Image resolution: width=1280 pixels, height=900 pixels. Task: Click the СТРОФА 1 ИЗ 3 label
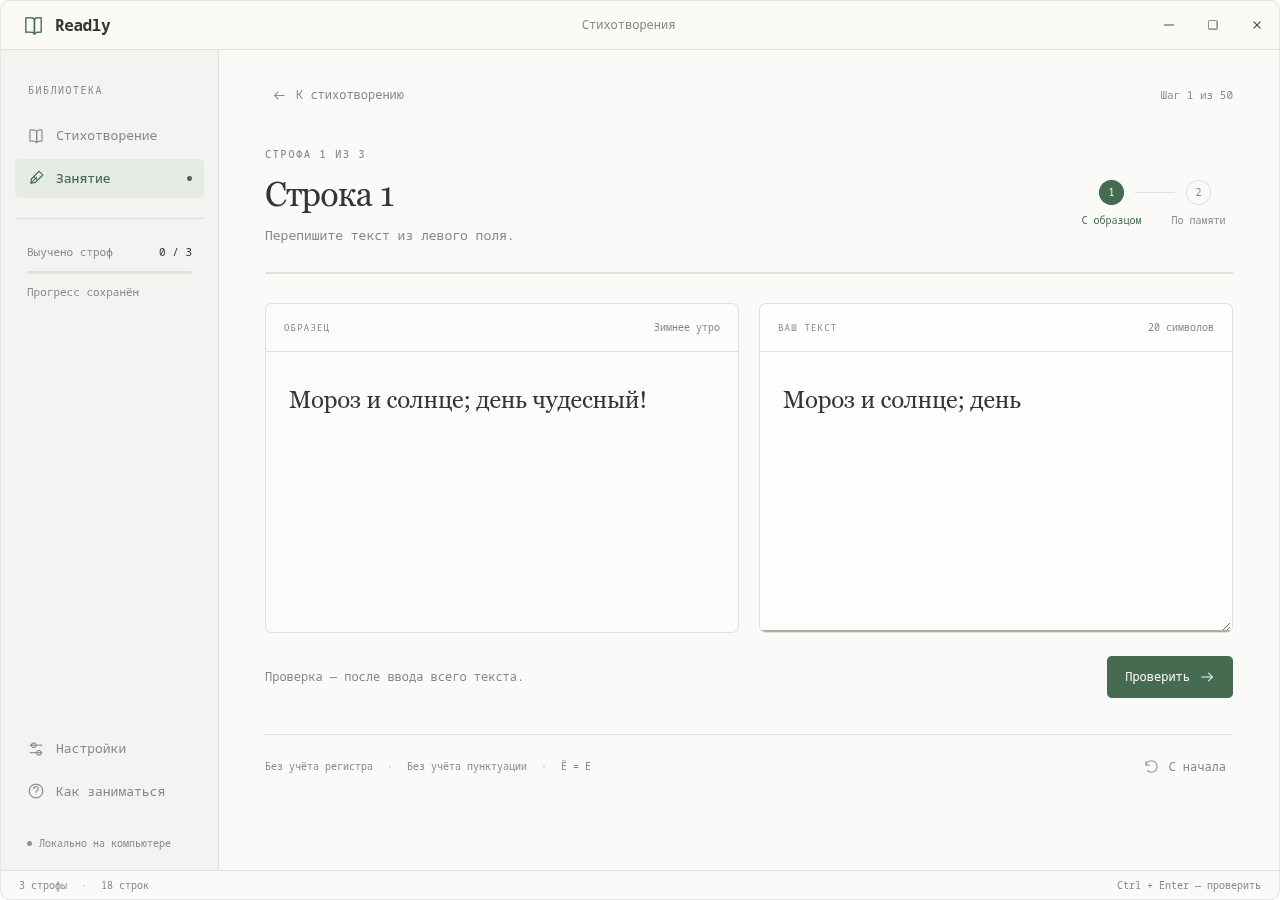pos(315,155)
